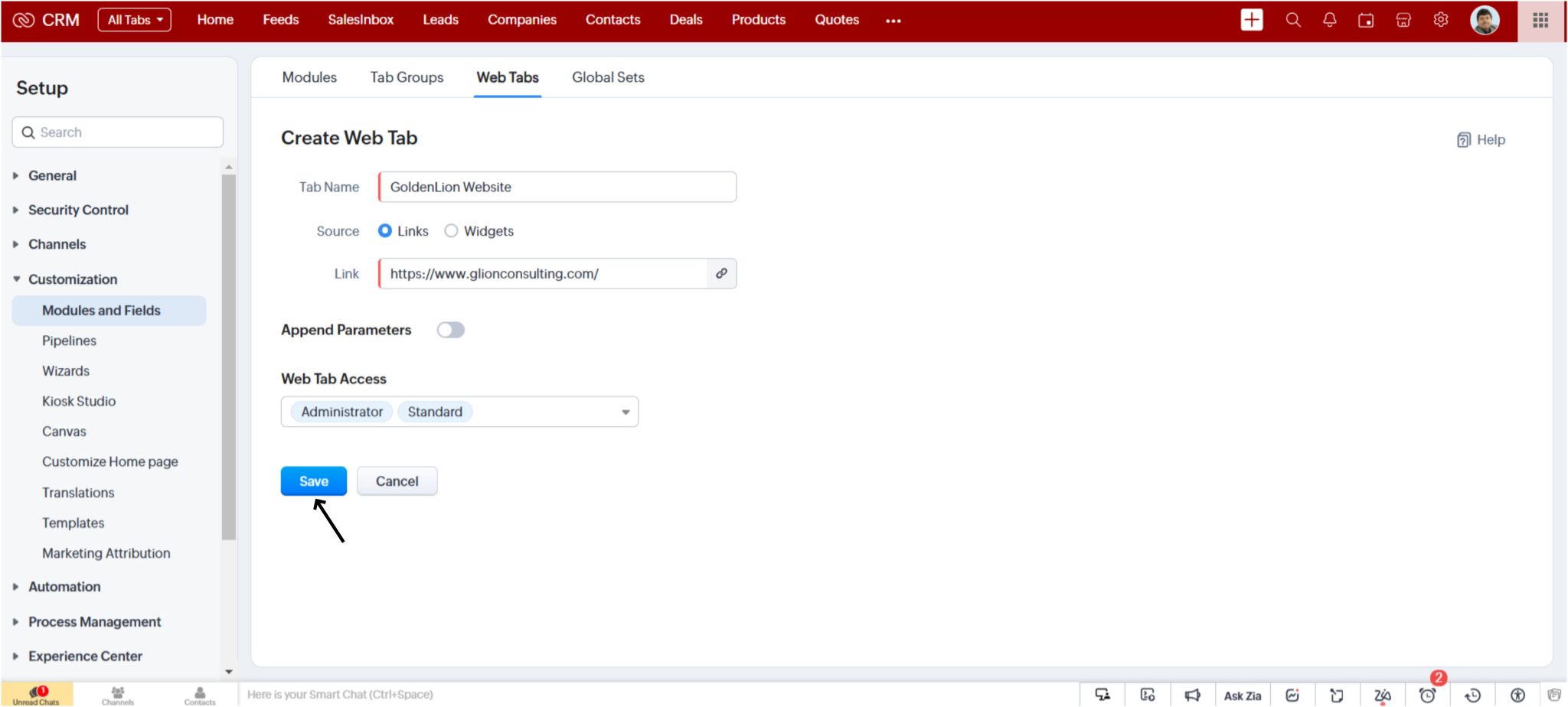Click the Ask Zia button in the status bar

1242,695
